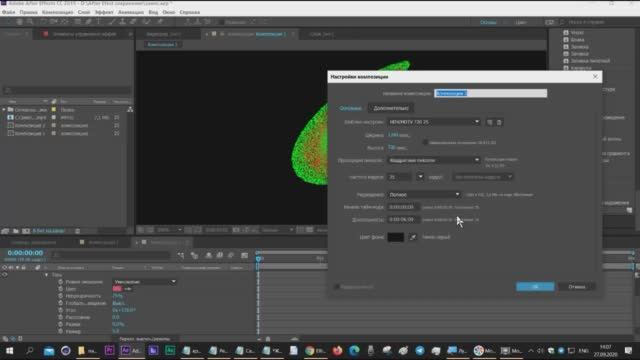This screenshot has height=360, width=640.
Task: Open the Правка menu
Action: (x=29, y=12)
